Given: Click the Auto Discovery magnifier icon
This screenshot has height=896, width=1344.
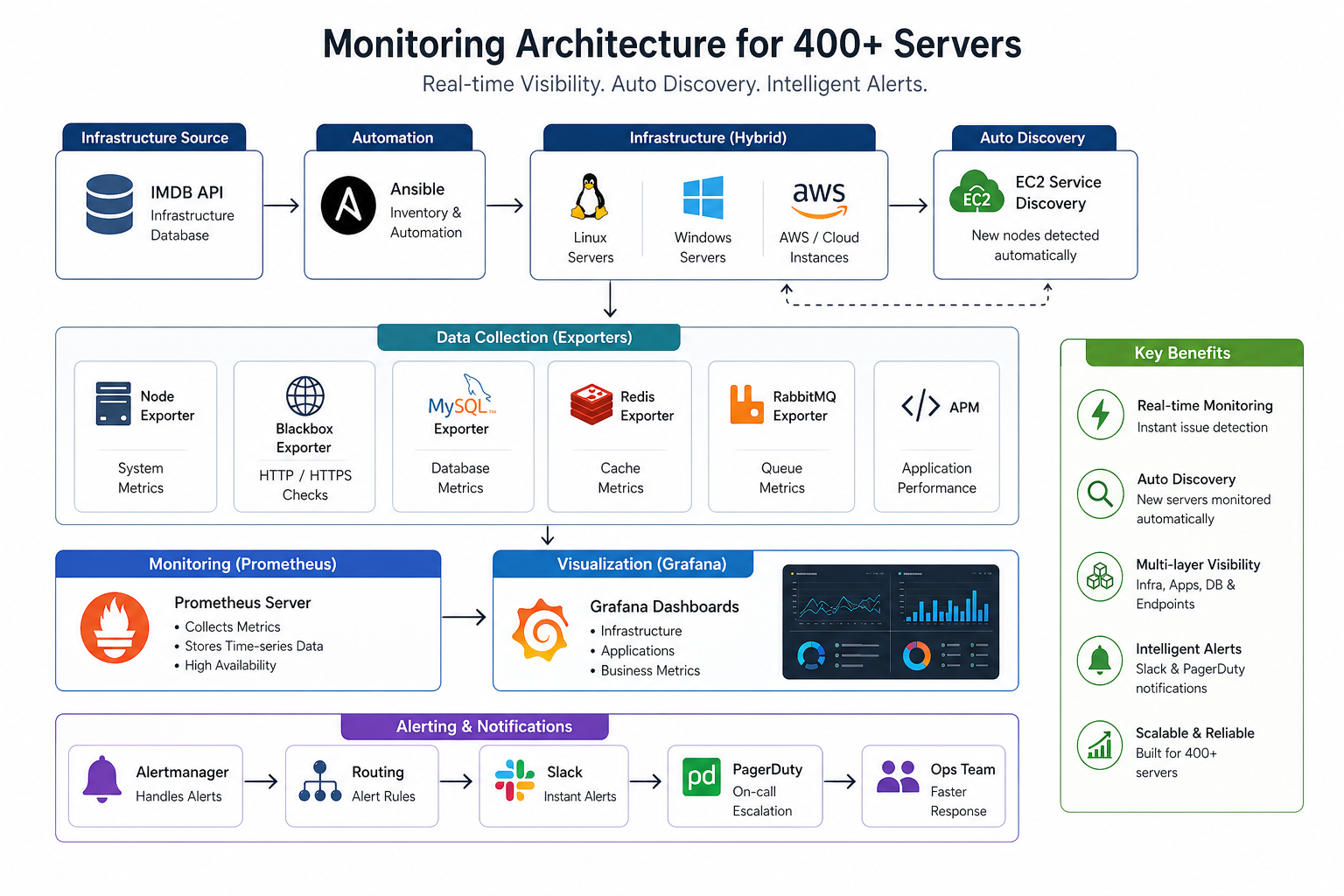Looking at the screenshot, I should point(1101,494).
